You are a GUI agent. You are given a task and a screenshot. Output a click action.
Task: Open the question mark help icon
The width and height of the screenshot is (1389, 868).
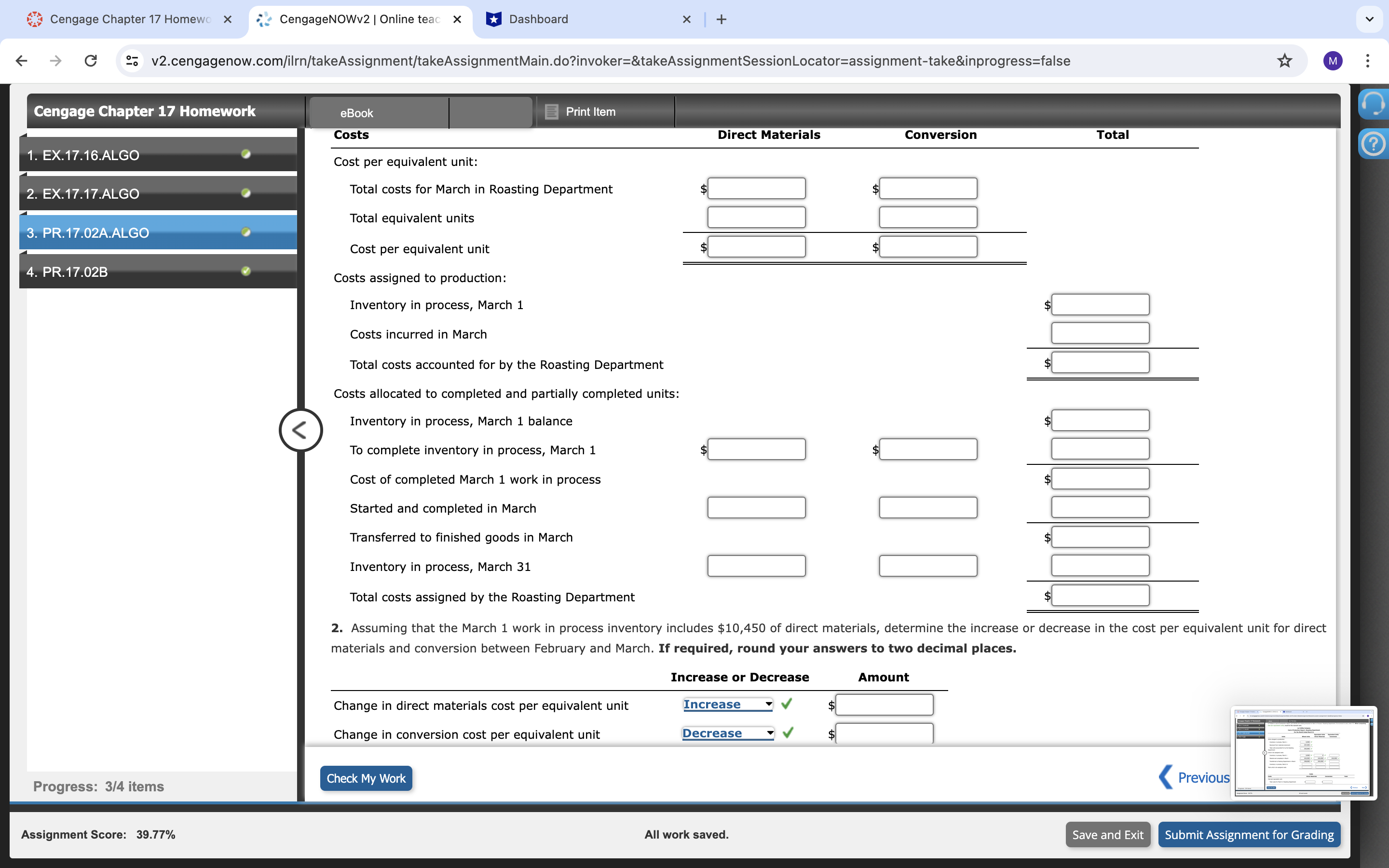[1374, 144]
